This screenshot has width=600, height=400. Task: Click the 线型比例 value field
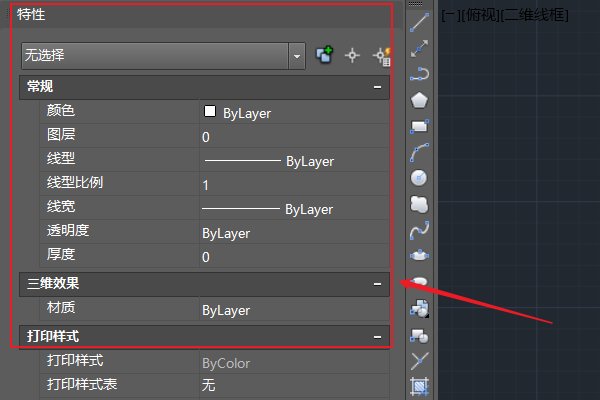(x=294, y=185)
